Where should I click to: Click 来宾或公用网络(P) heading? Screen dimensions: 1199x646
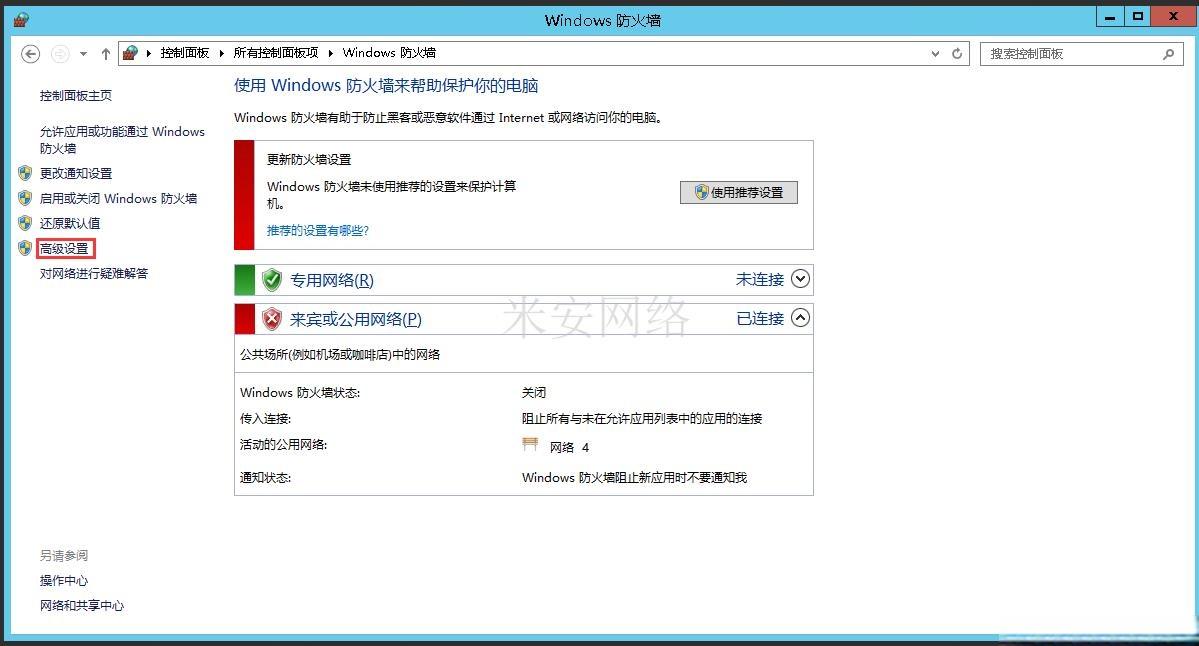tap(356, 320)
